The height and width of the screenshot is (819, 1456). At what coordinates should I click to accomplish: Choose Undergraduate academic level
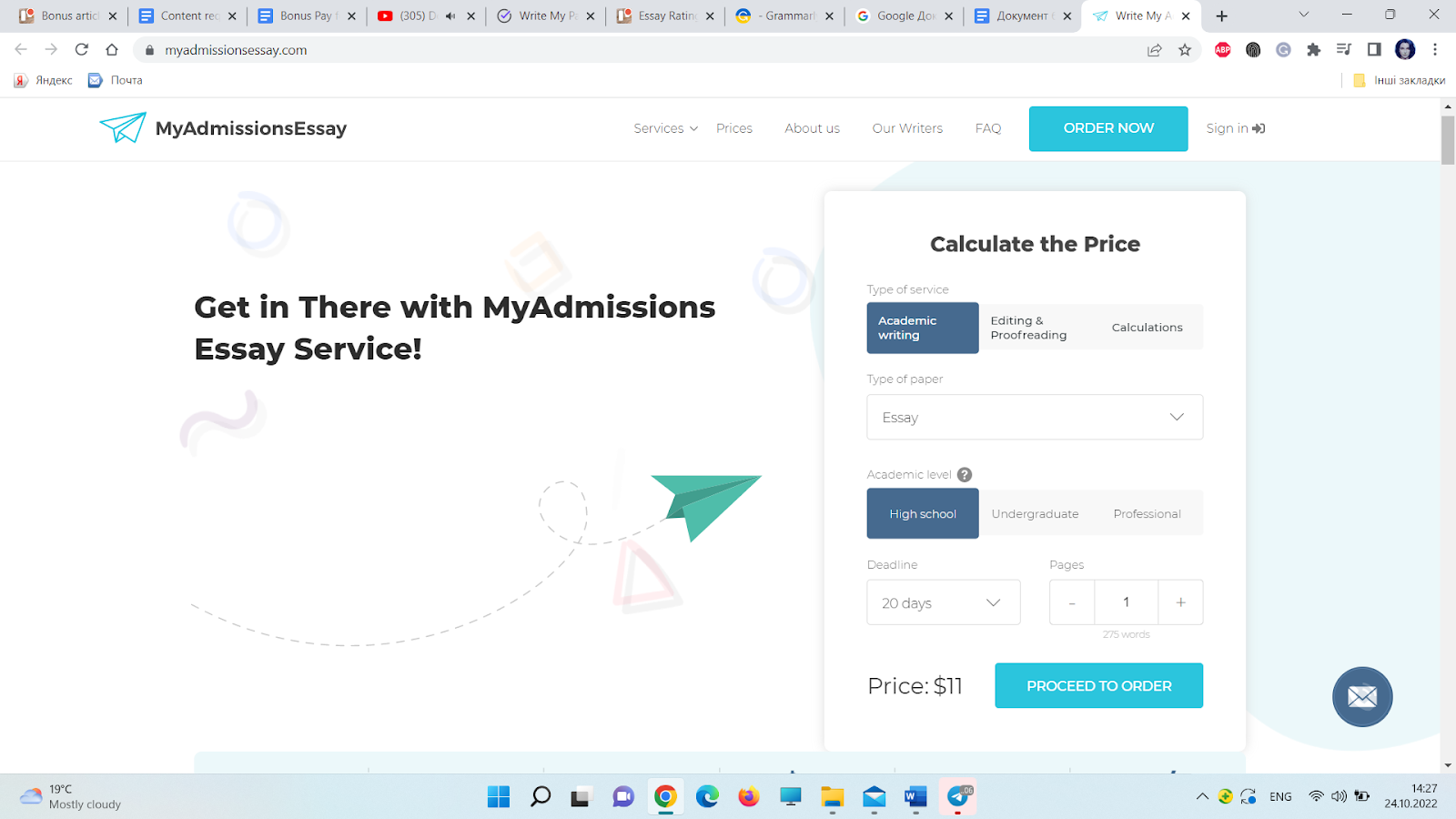pos(1035,514)
